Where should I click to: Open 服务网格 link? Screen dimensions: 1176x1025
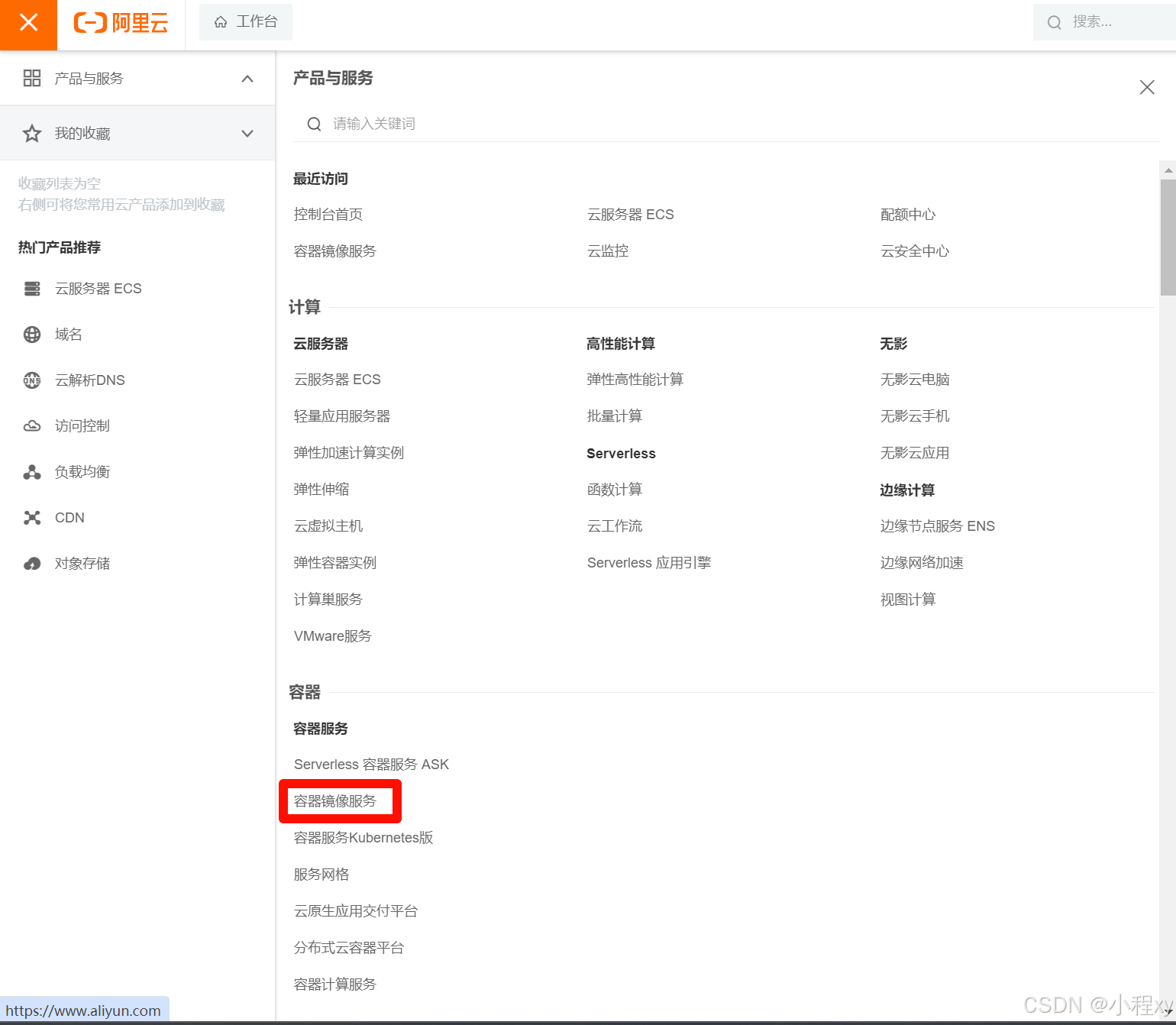click(x=321, y=875)
